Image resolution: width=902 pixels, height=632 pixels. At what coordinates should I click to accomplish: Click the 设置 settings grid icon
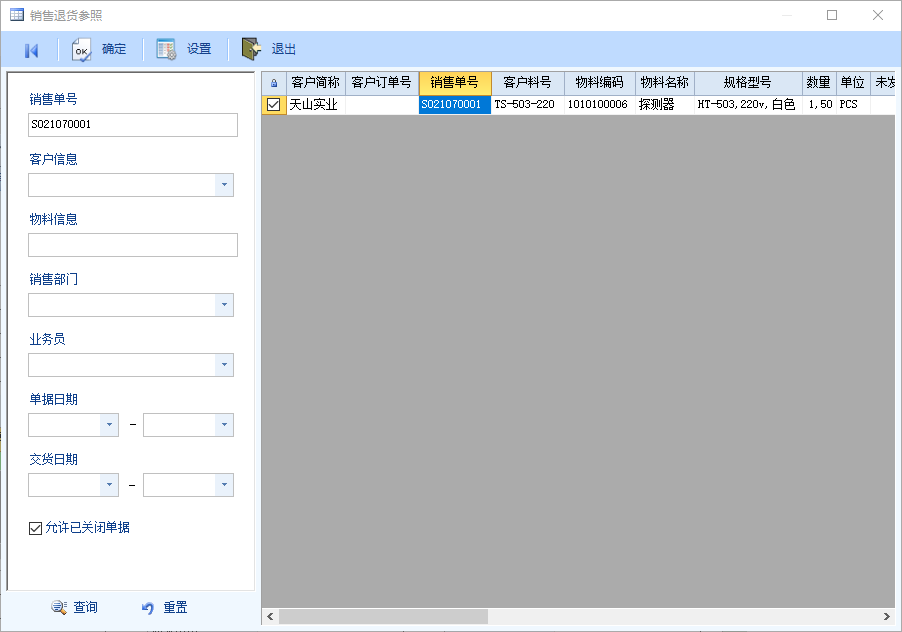[x=166, y=49]
